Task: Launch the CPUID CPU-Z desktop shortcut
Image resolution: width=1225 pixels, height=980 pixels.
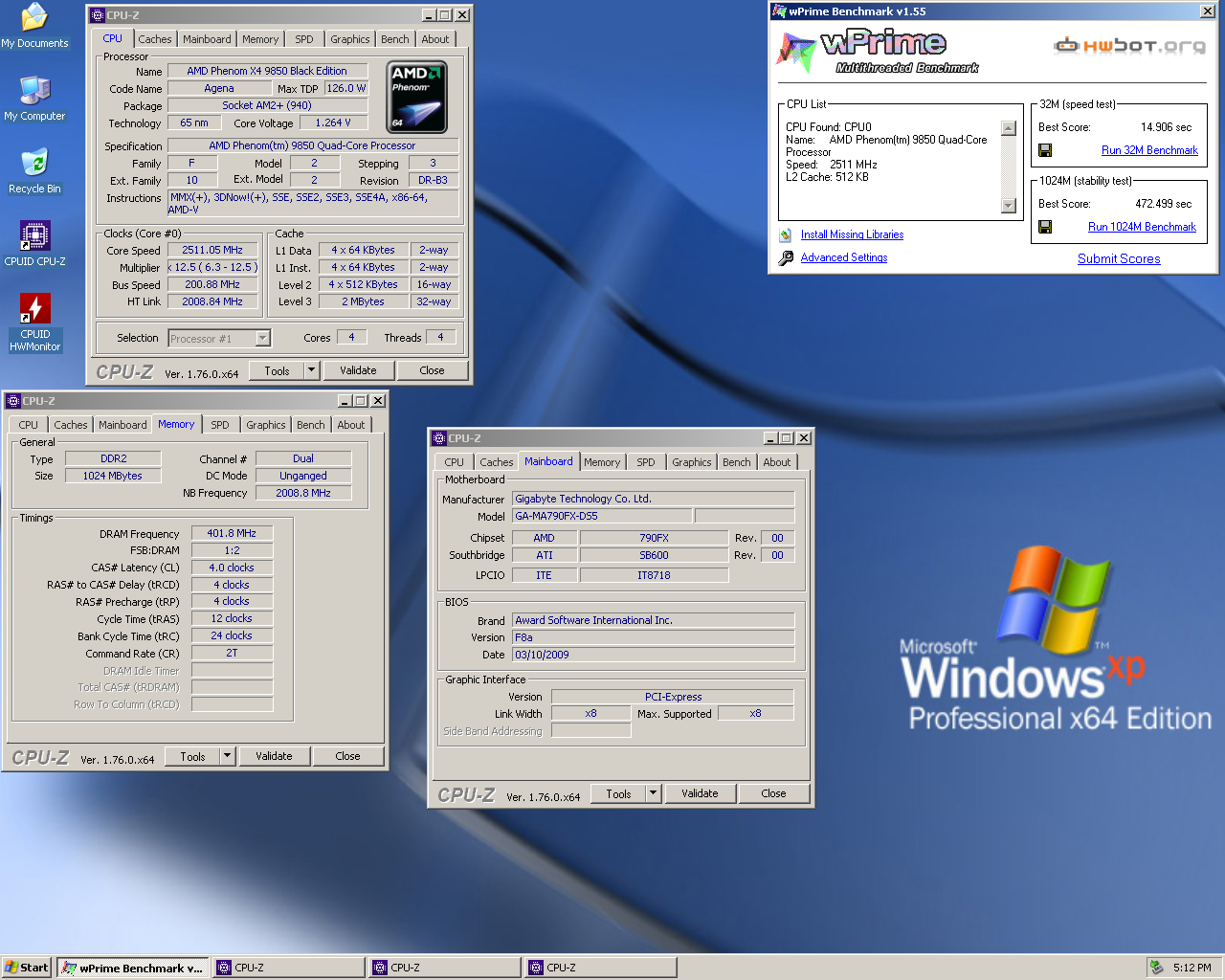Action: pos(34,244)
